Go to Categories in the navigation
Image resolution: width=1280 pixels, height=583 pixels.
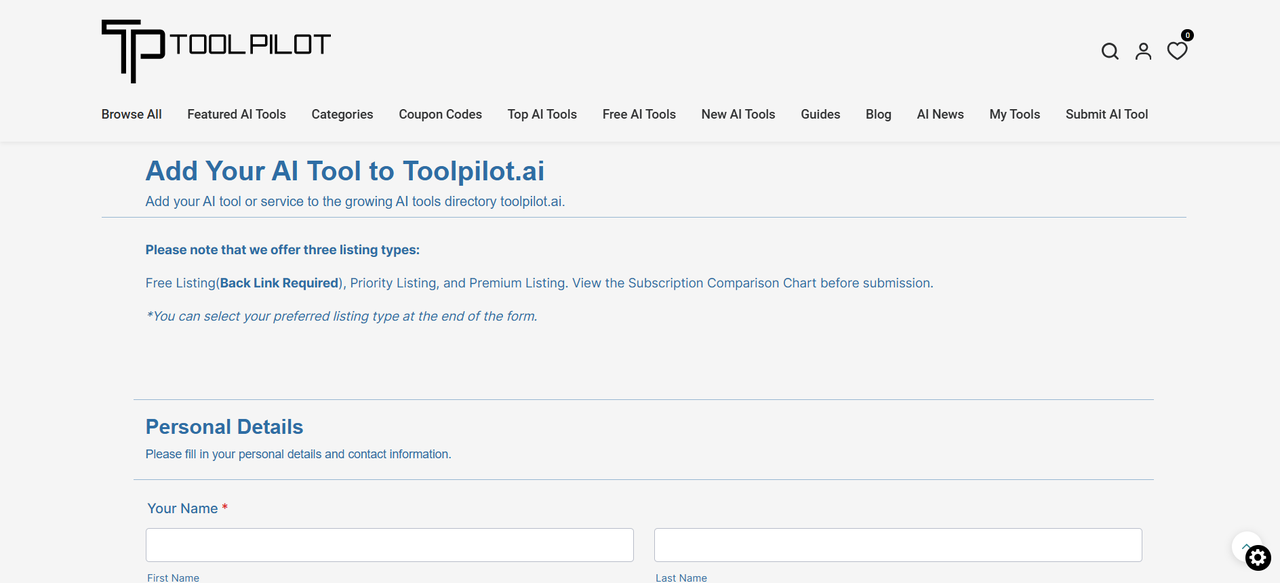342,114
